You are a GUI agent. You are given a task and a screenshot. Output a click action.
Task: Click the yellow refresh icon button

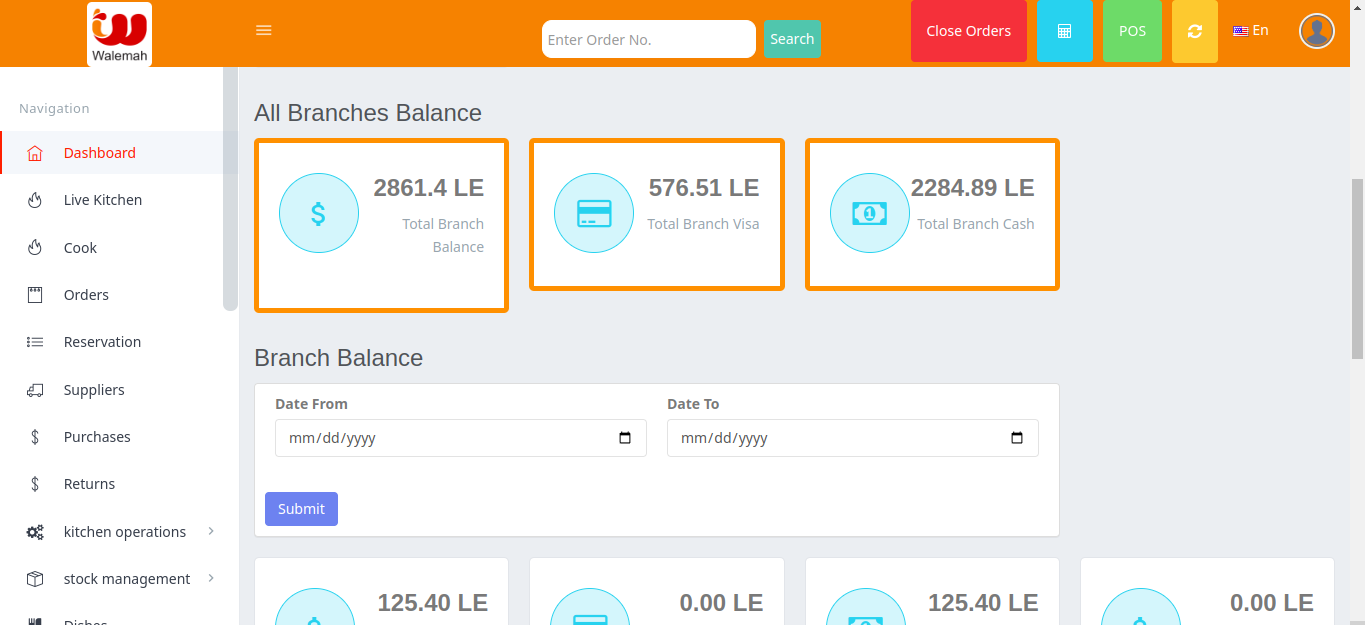(1195, 31)
